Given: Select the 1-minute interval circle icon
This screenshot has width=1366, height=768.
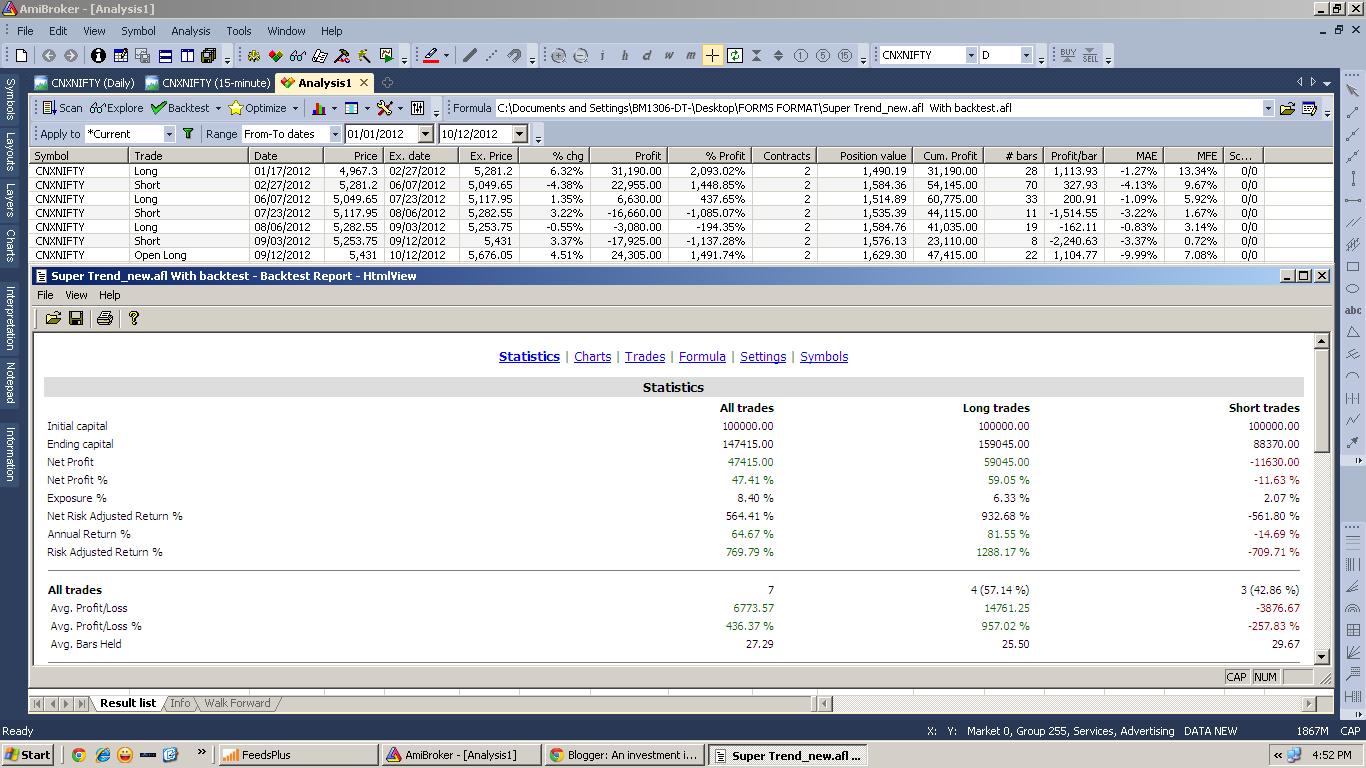Looking at the screenshot, I should [800, 56].
